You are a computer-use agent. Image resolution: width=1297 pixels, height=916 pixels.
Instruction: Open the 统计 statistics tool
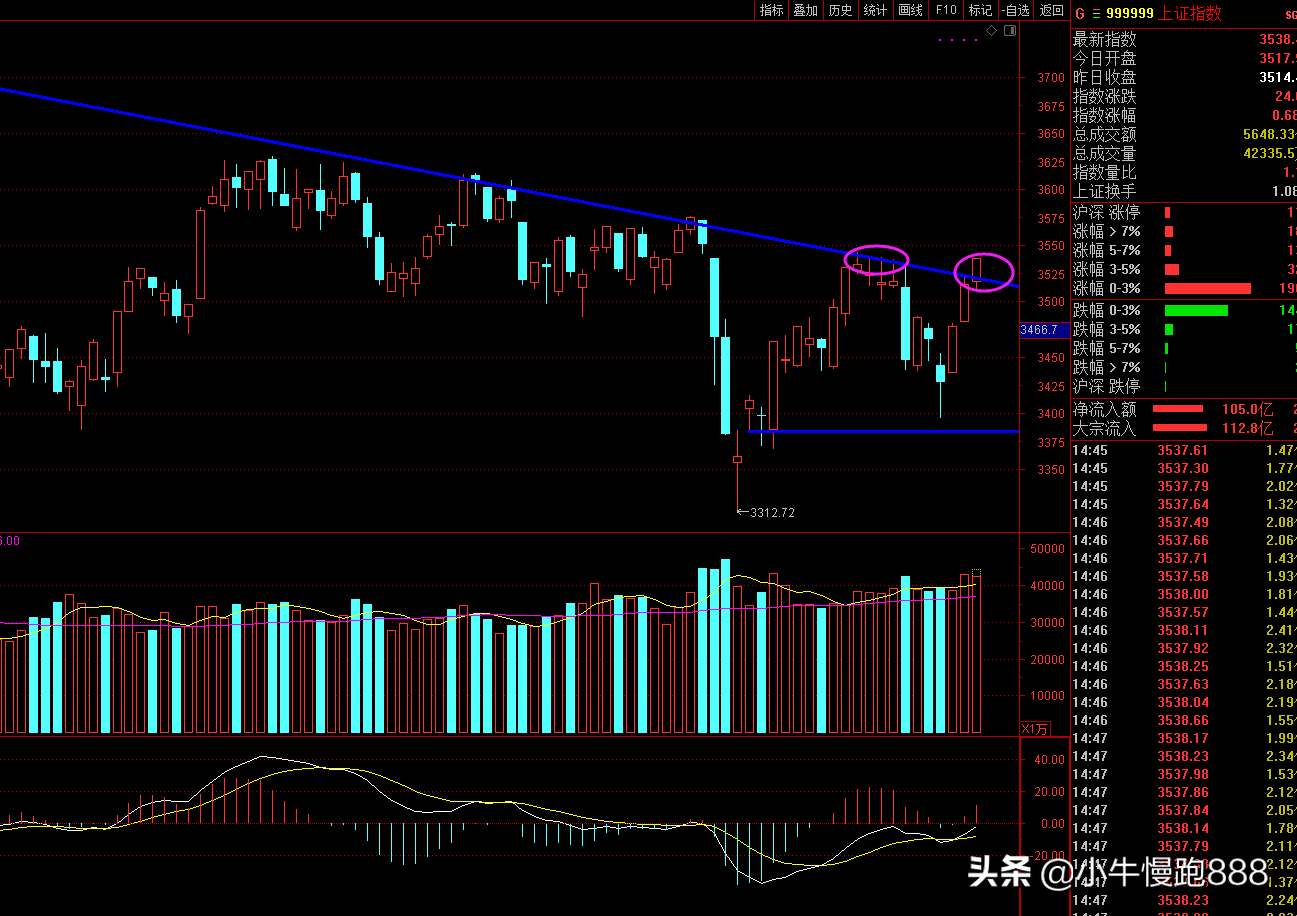click(875, 10)
